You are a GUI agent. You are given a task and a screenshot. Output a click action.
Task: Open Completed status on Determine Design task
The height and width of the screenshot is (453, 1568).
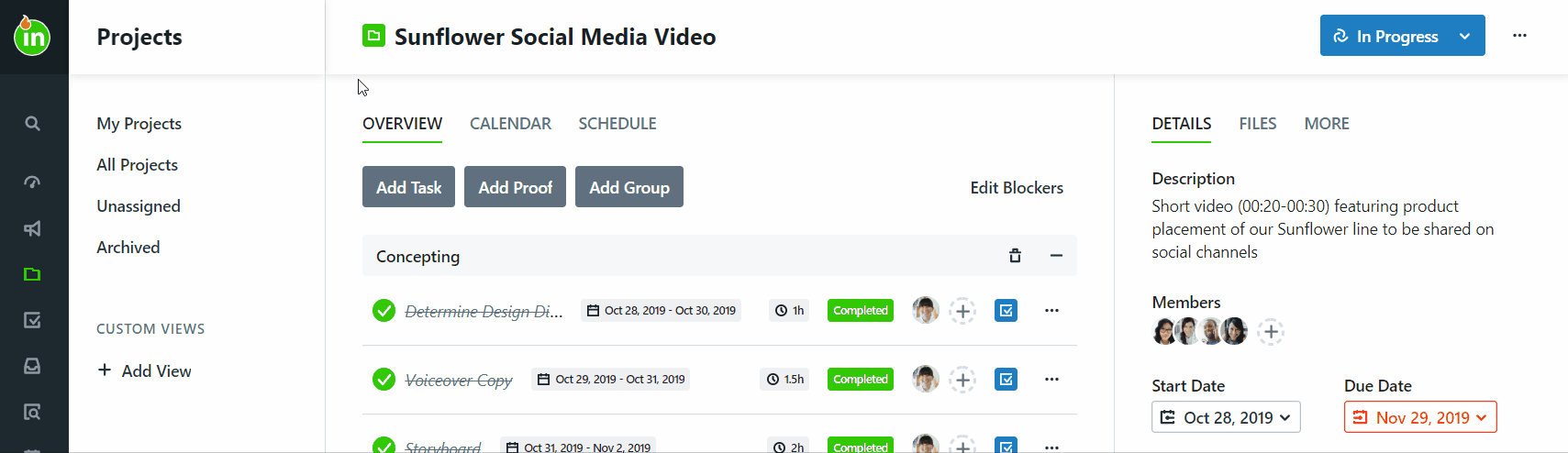860,311
